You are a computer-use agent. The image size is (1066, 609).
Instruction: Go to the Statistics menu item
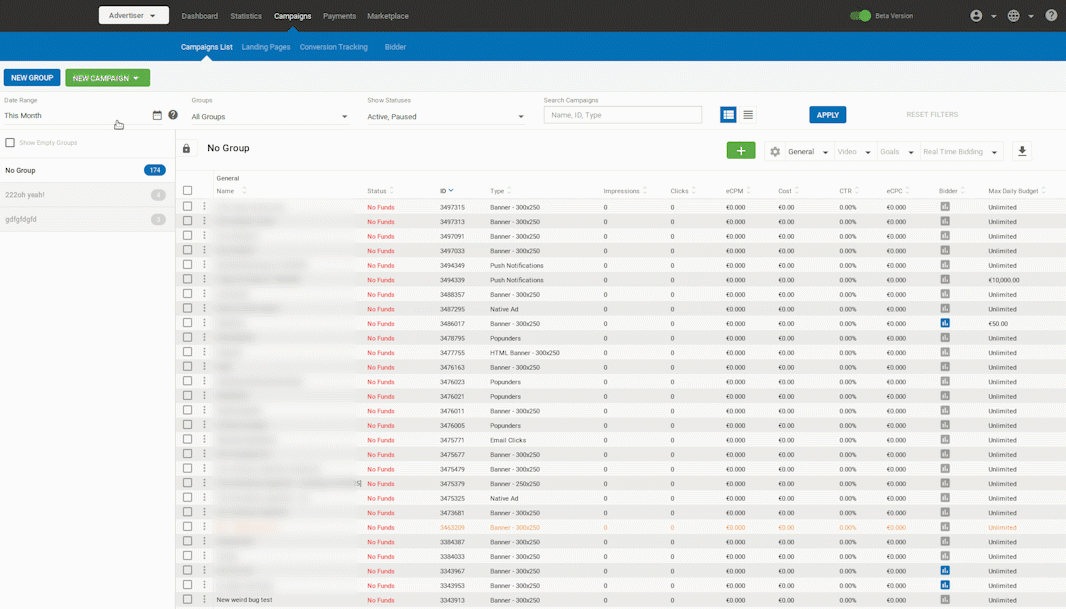(x=246, y=16)
